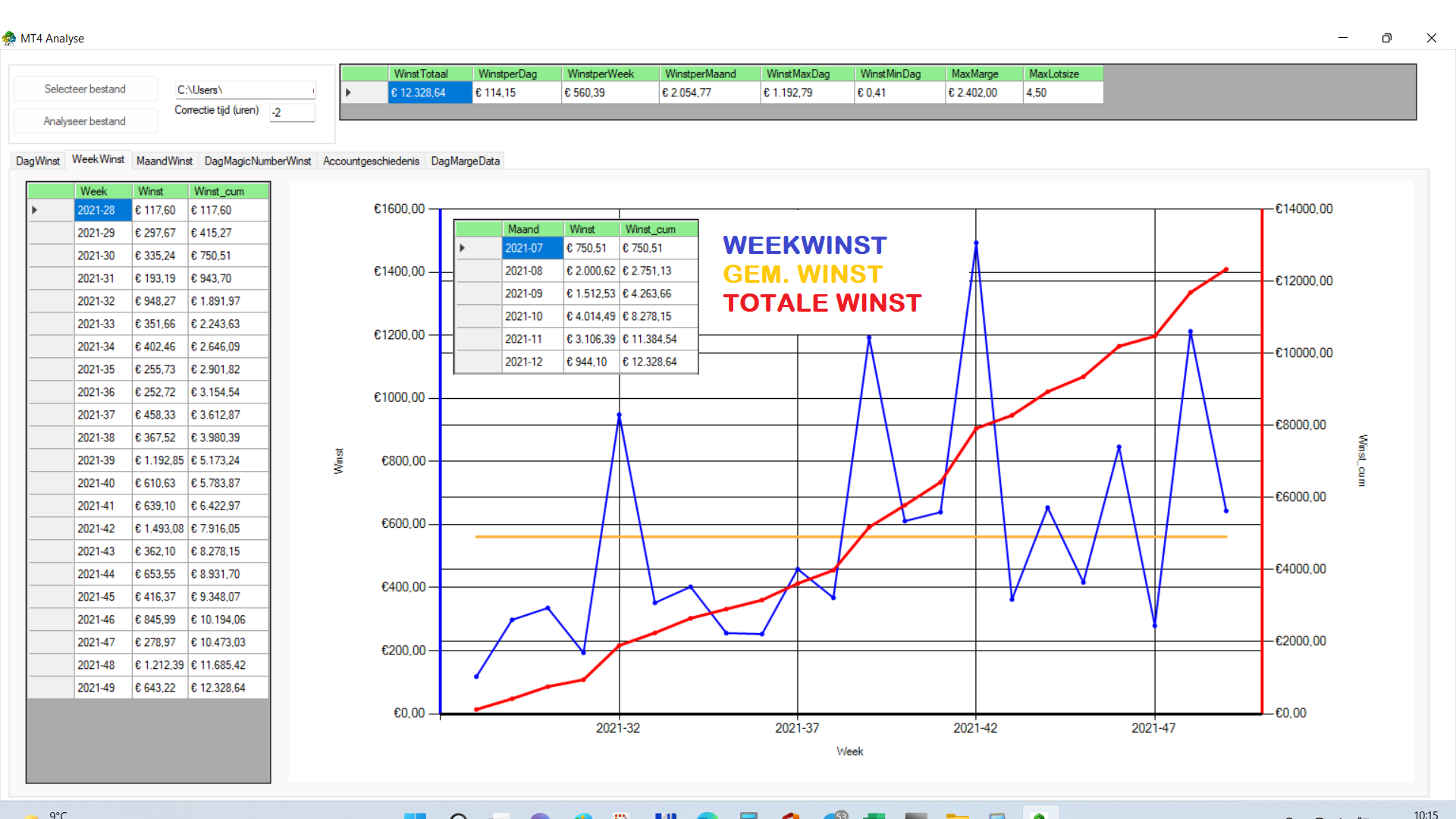Click the MT4 Analyse title bar icon
The width and height of the screenshot is (1456, 819).
tap(9, 38)
